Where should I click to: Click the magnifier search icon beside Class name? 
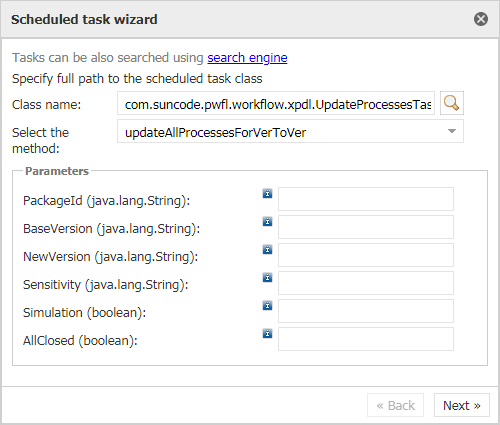(x=452, y=103)
